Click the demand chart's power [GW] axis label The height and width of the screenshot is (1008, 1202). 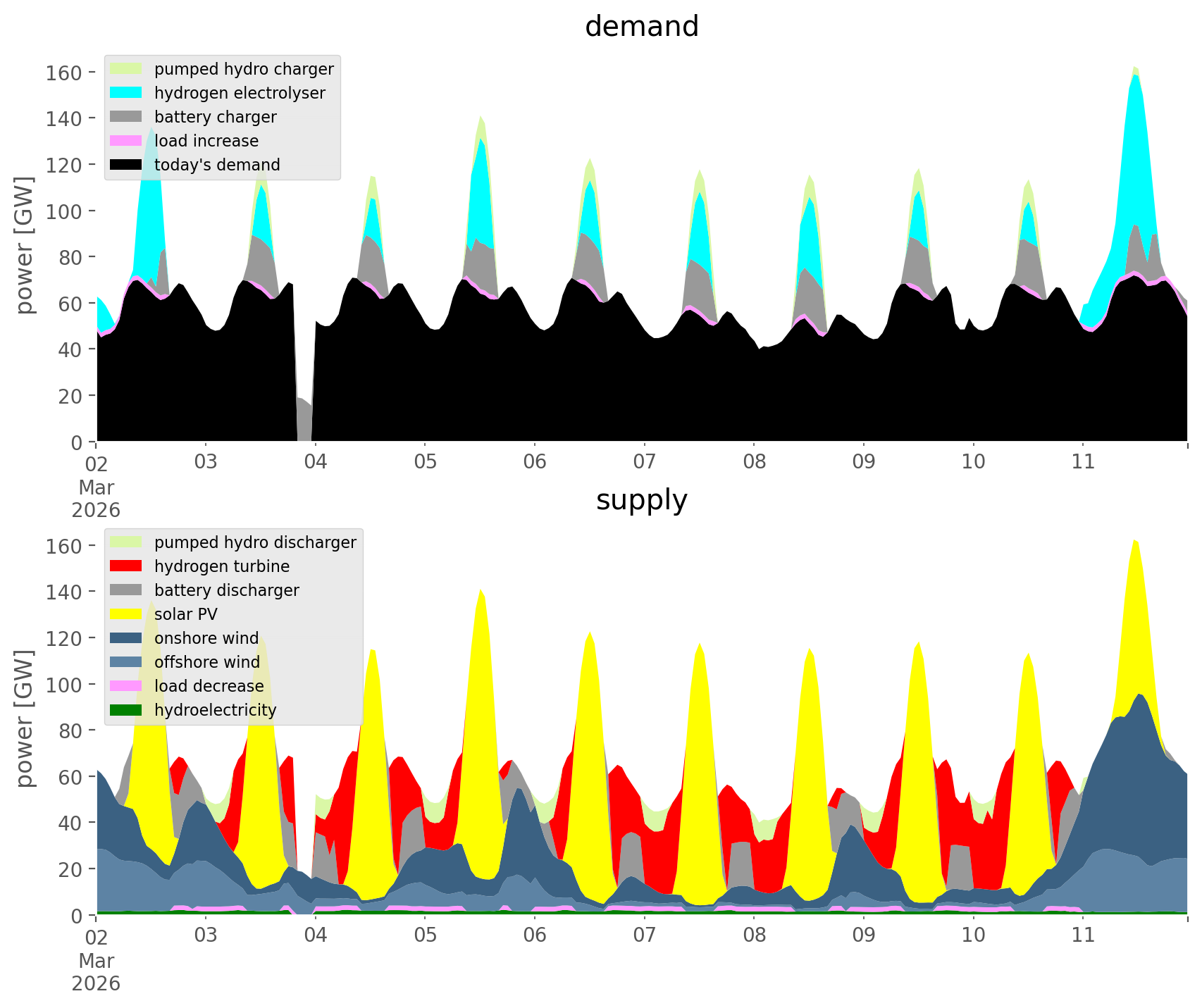click(25, 245)
